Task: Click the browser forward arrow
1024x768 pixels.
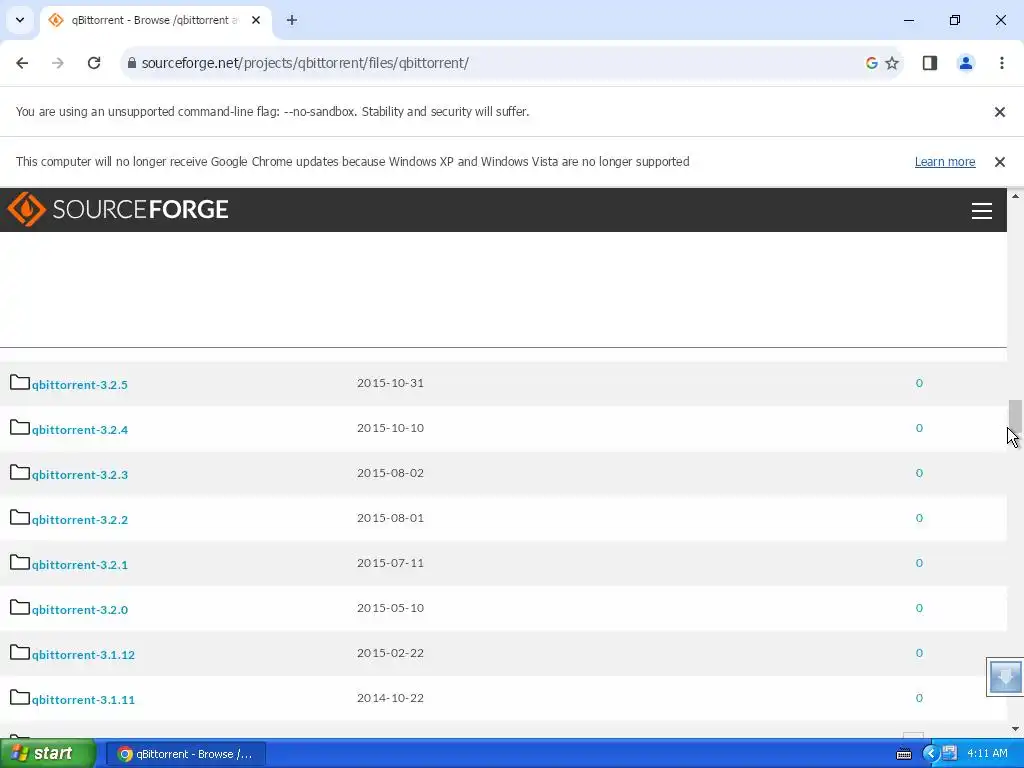Action: (57, 63)
